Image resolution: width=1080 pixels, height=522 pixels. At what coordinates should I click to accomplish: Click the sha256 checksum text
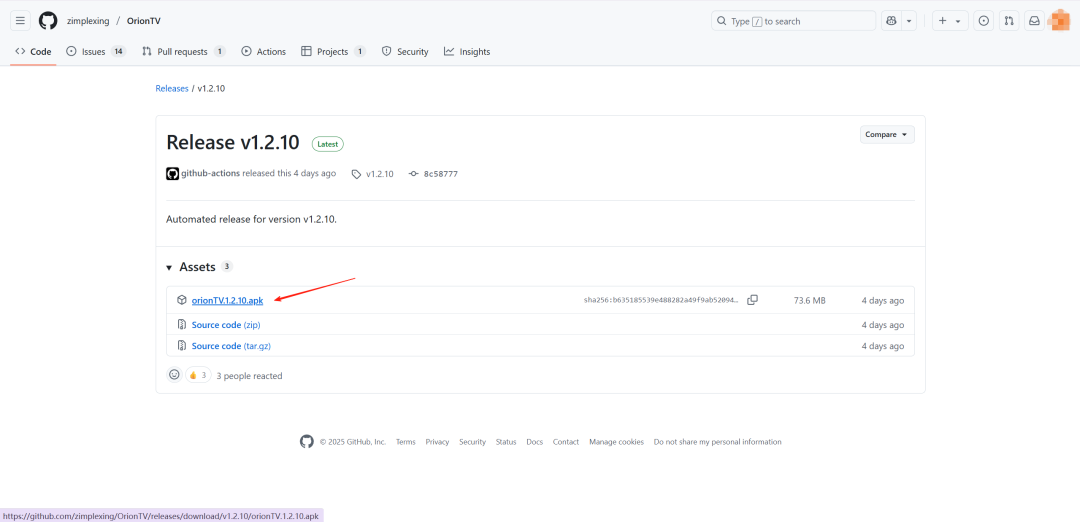(x=661, y=300)
